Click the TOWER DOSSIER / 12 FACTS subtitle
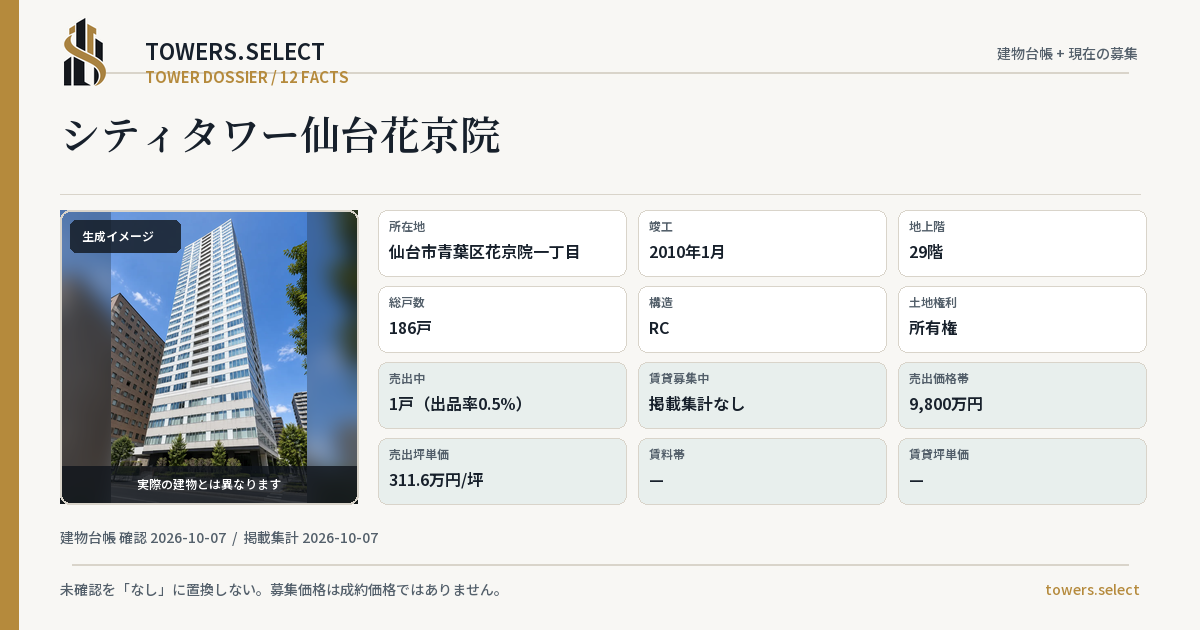The width and height of the screenshot is (1200, 630). click(247, 77)
